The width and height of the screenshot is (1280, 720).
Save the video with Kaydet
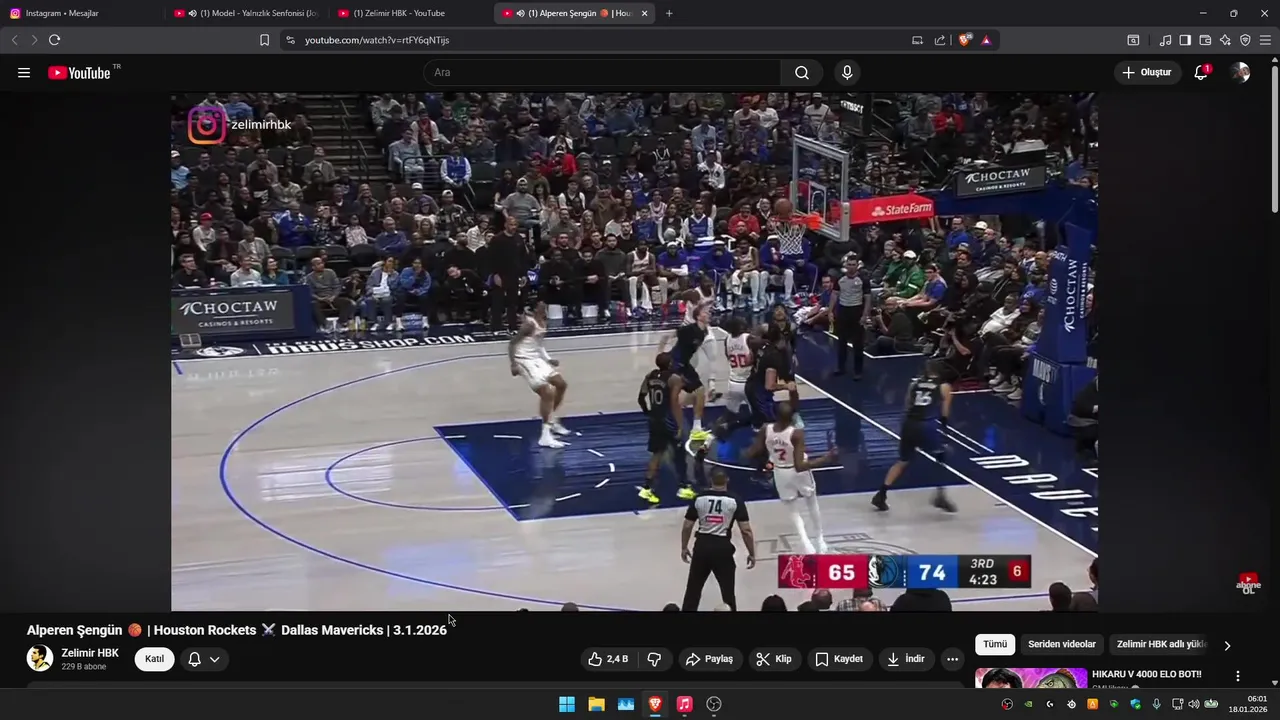pos(839,659)
